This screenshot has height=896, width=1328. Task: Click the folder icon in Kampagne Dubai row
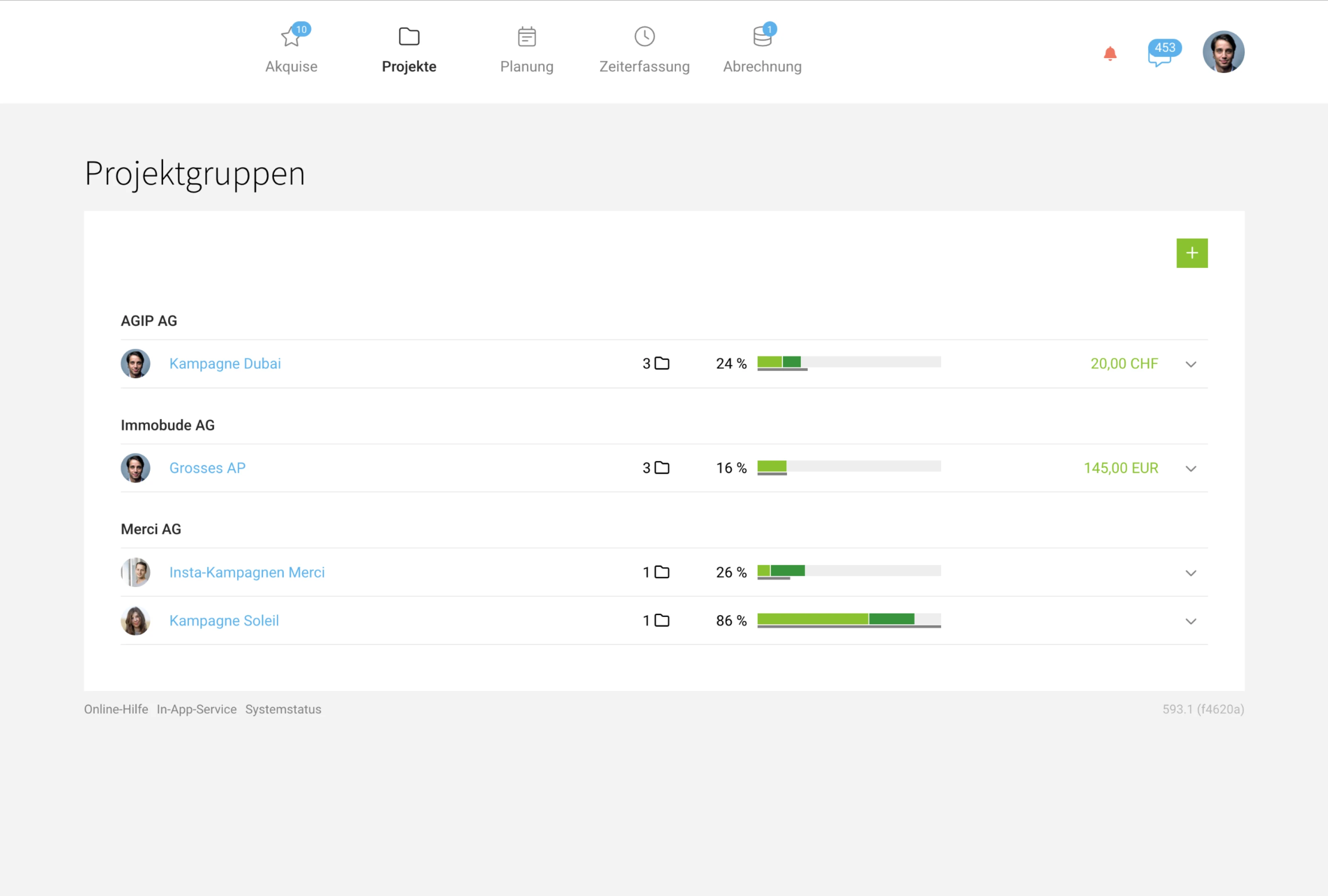pos(662,364)
